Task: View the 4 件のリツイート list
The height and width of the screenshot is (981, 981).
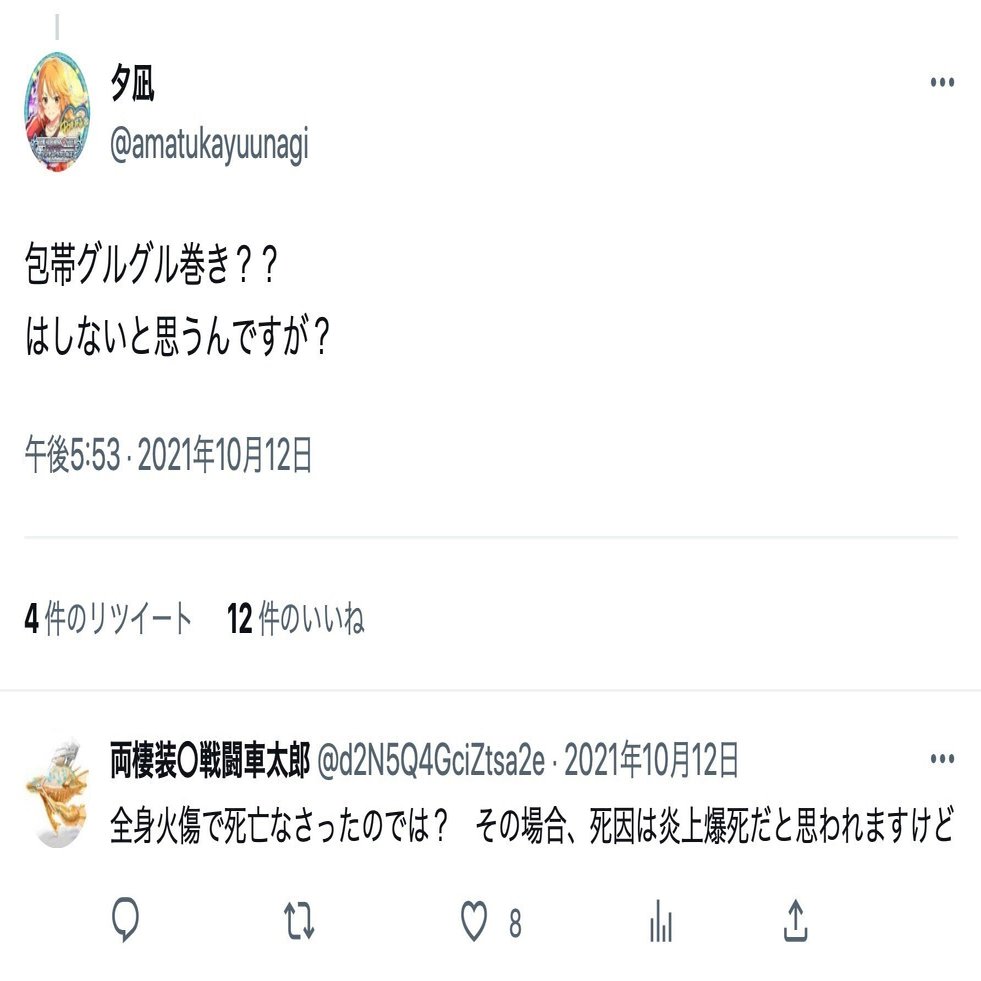Action: pos(108,619)
